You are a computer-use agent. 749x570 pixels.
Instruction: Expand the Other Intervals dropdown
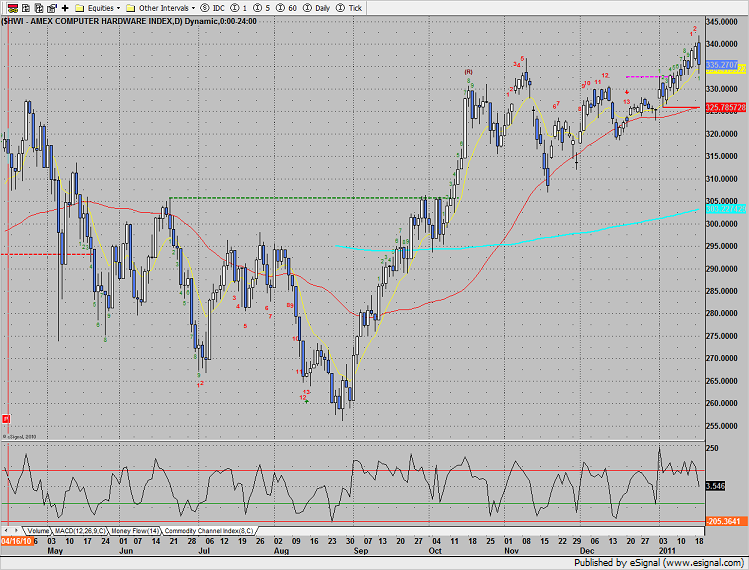(x=160, y=7)
